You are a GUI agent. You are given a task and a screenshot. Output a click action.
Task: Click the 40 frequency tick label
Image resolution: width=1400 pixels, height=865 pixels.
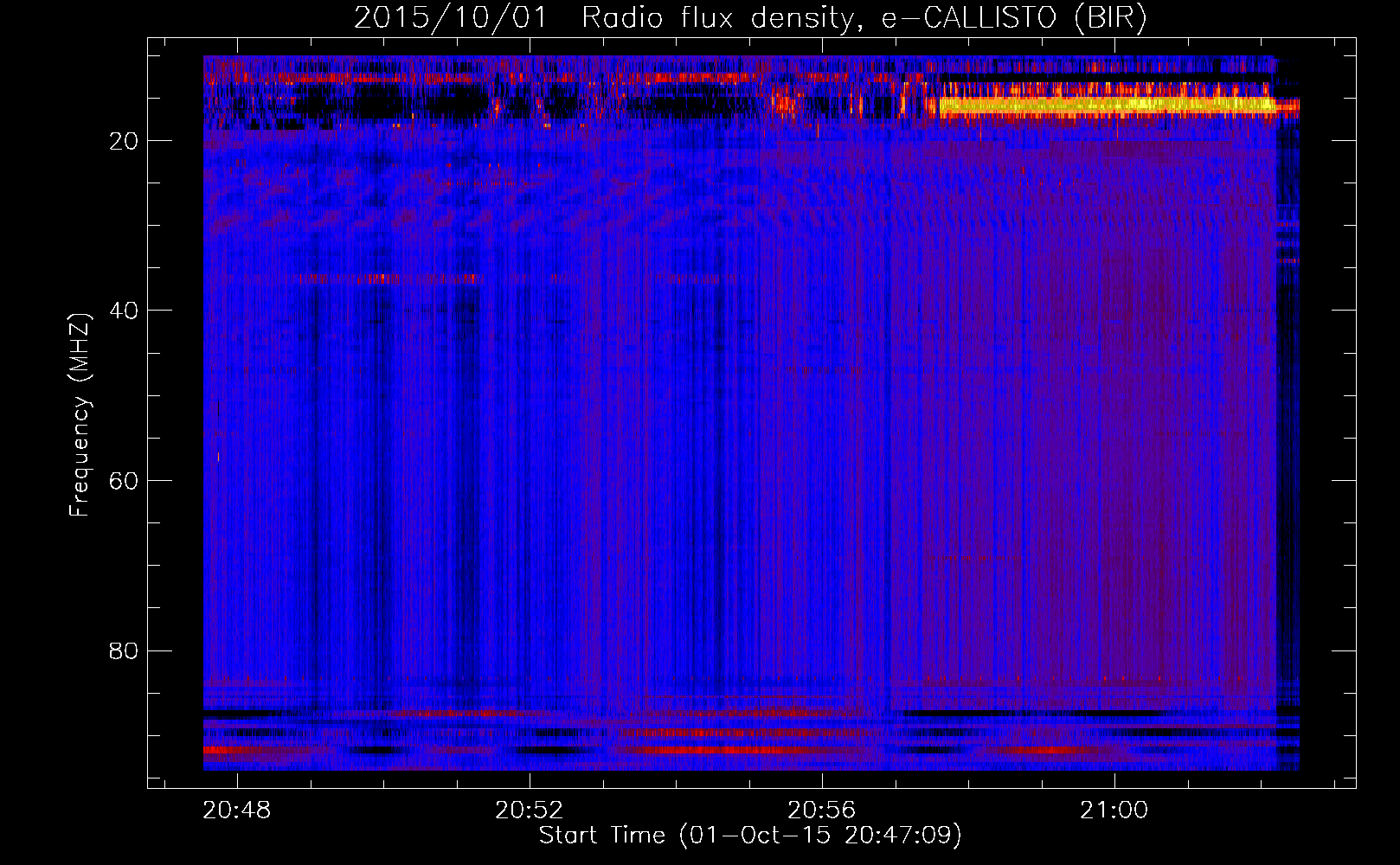click(124, 311)
